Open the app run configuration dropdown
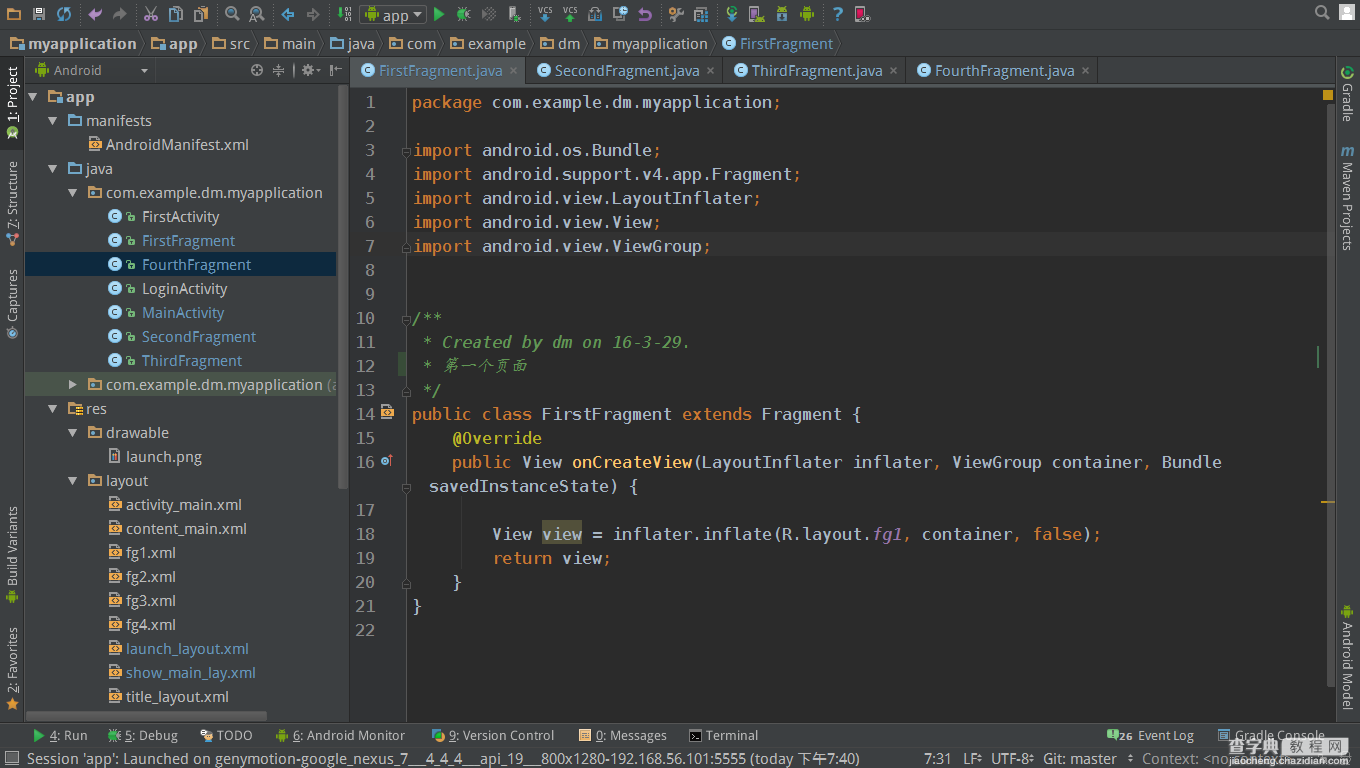Screen dimensions: 1360x768 coord(392,14)
